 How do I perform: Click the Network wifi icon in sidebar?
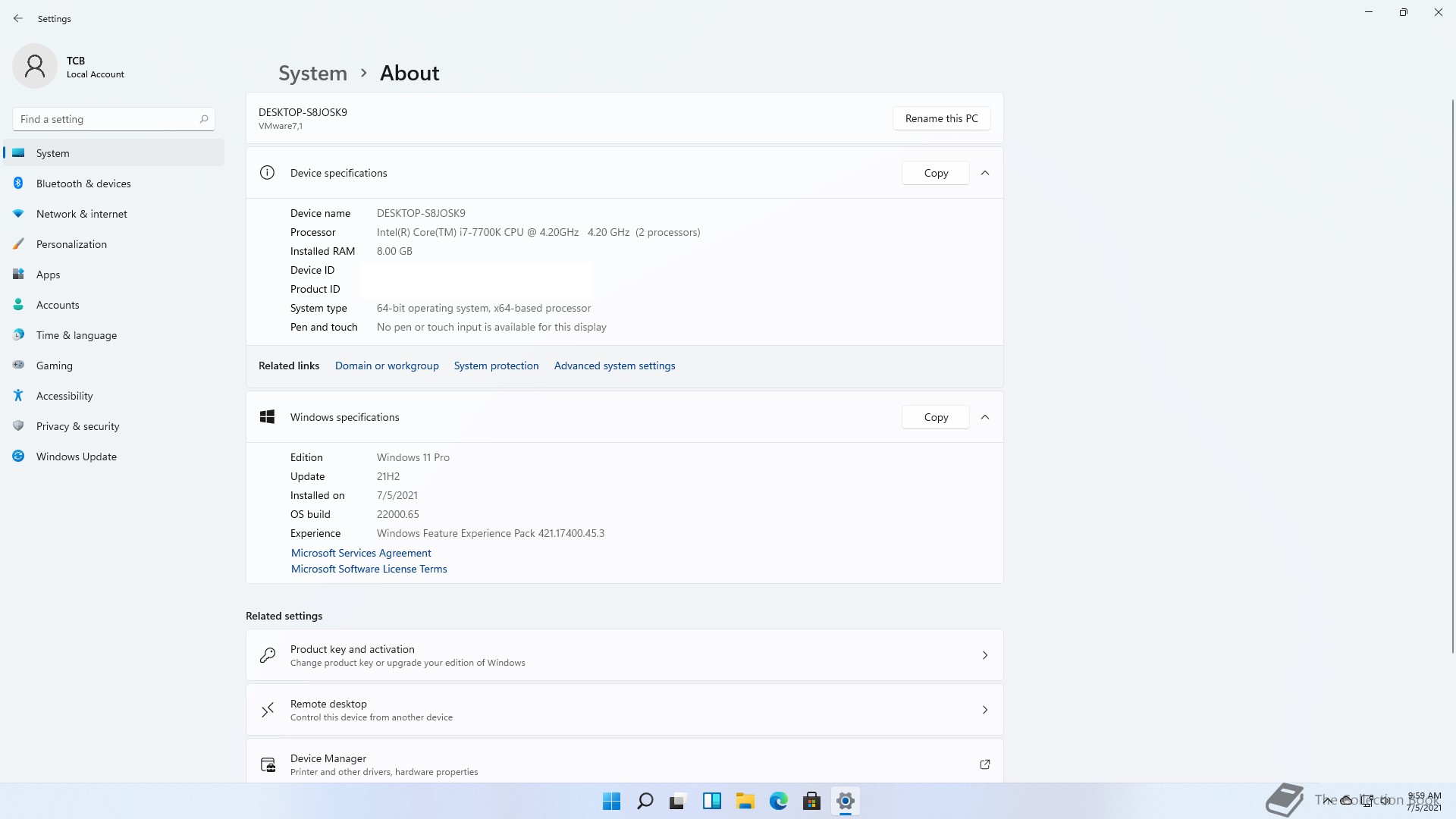19,214
